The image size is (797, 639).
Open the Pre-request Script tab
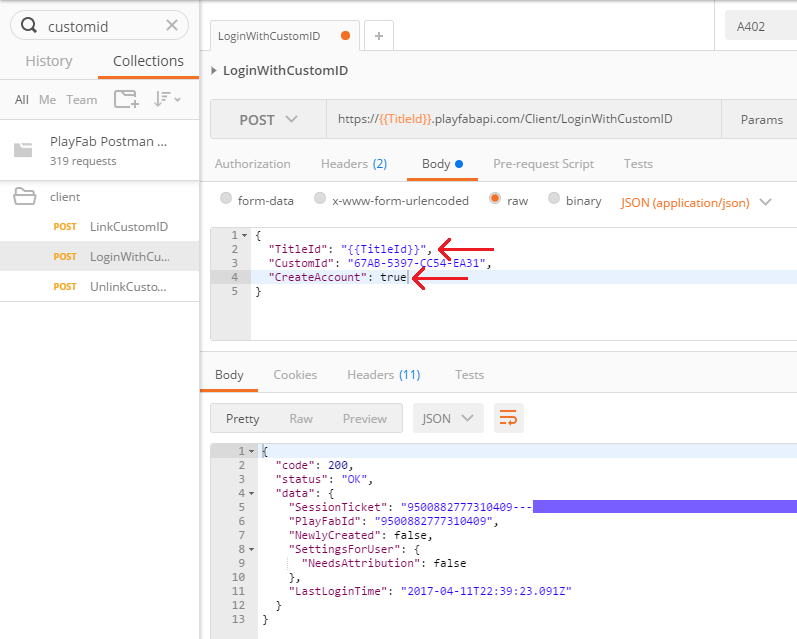tap(543, 164)
